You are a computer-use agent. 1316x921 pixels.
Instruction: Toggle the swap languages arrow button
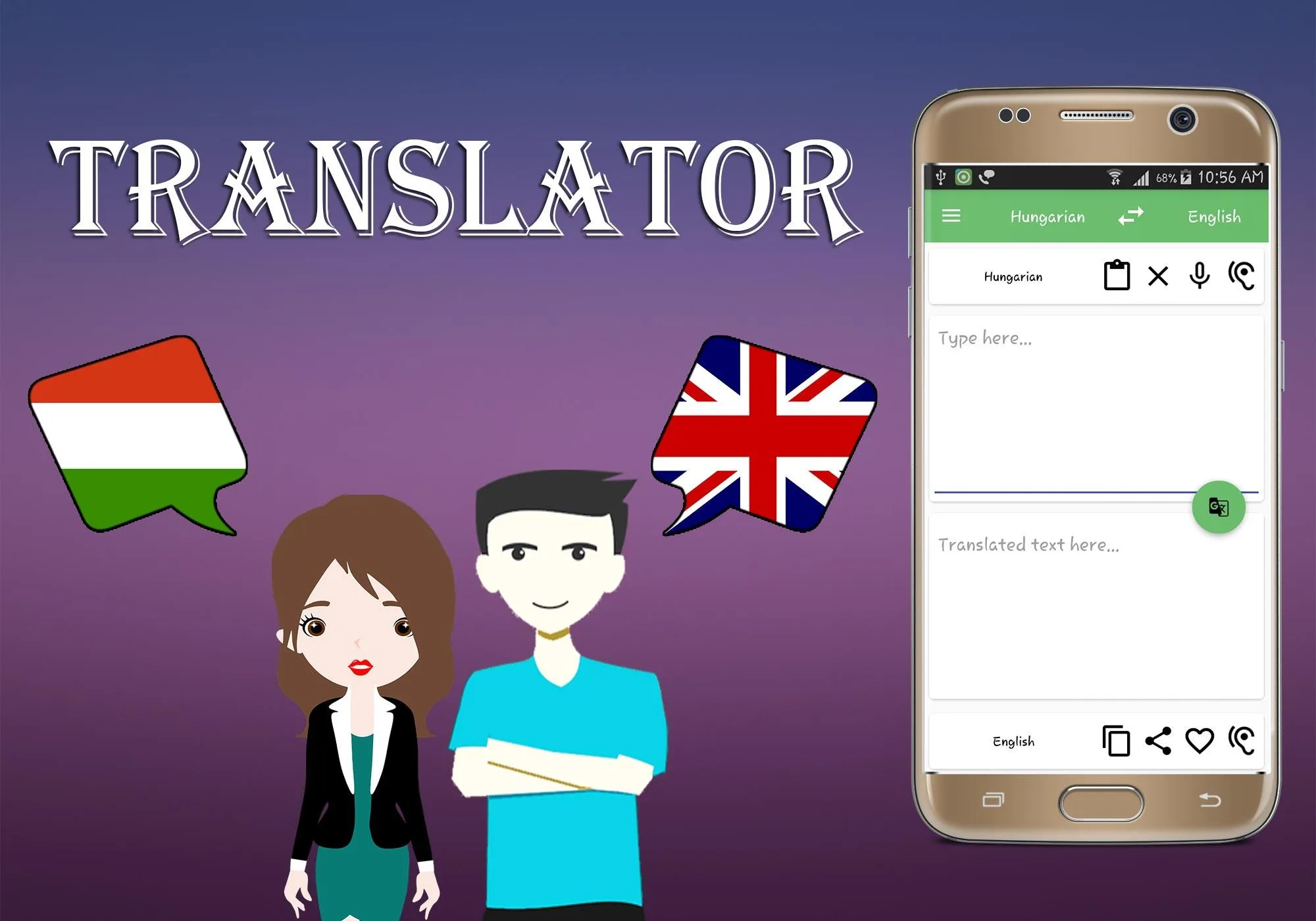pyautogui.click(x=1130, y=216)
